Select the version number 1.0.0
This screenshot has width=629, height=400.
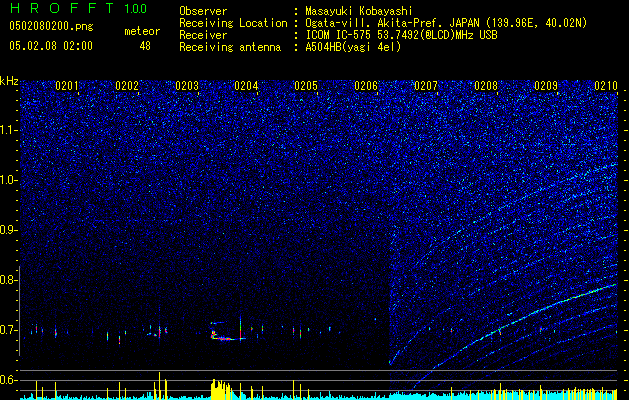pos(136,8)
